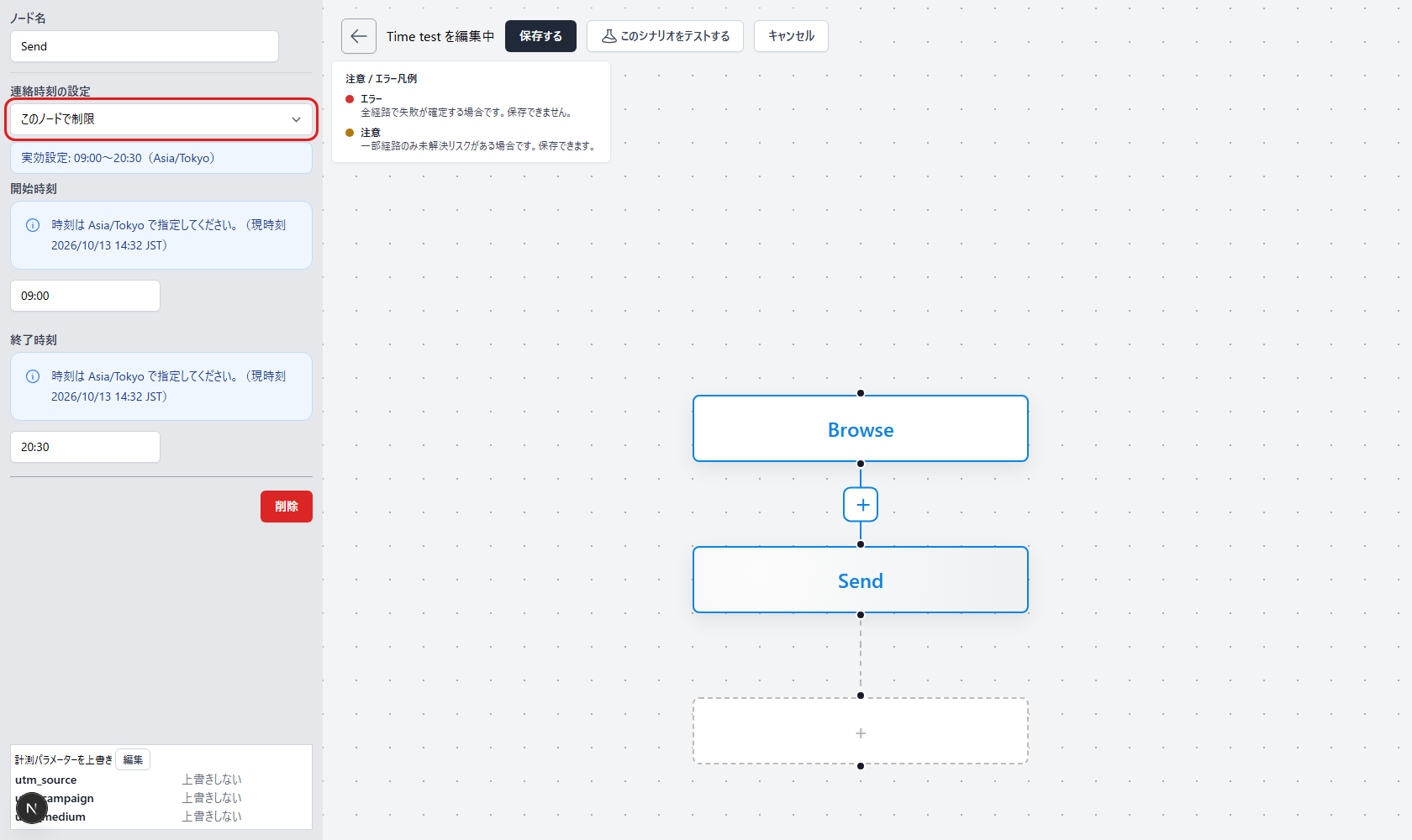Image resolution: width=1412 pixels, height=840 pixels.
Task: Click 上書きしない value beside utm_source
Action: point(212,780)
